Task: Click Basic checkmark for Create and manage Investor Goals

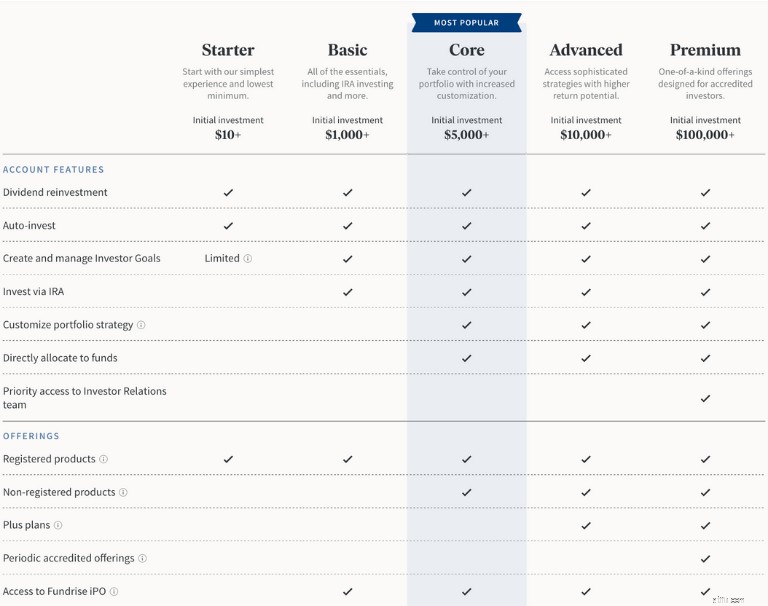Action: (x=348, y=259)
